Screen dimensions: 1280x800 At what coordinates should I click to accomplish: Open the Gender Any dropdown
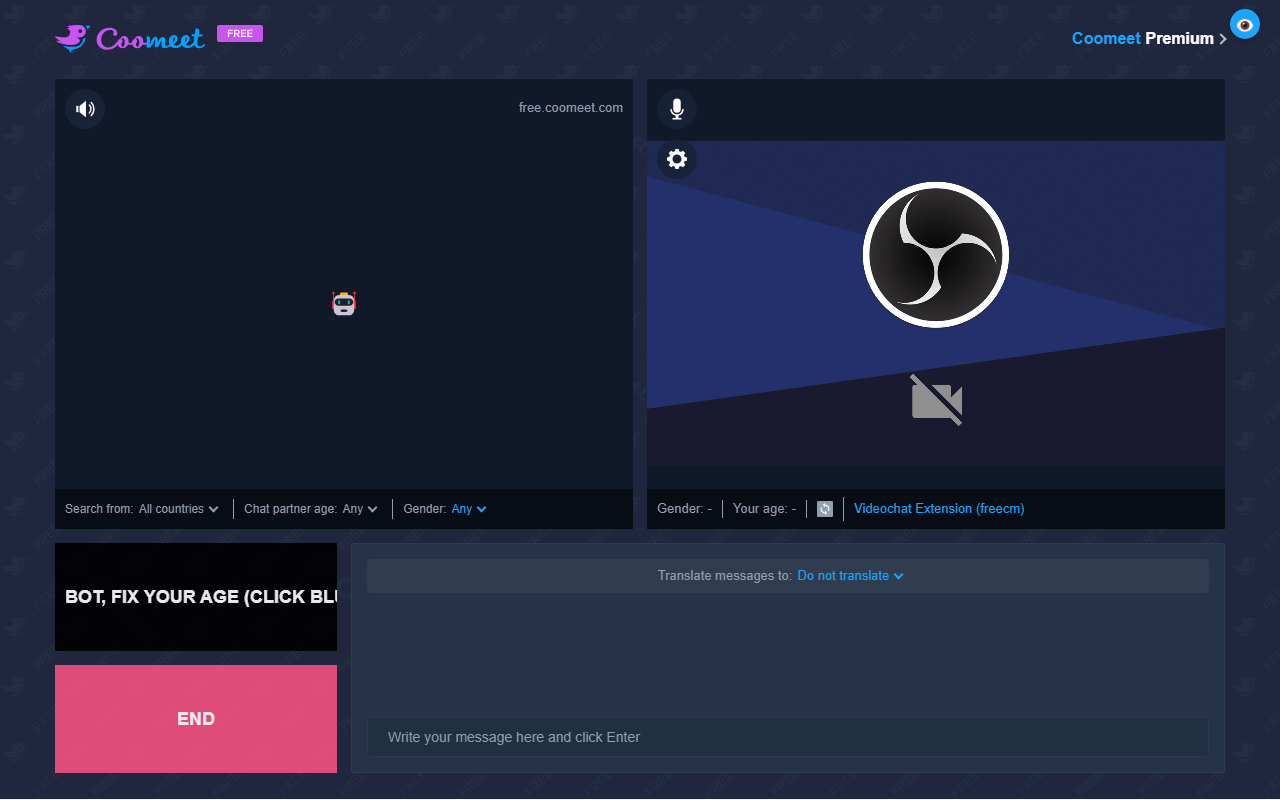pyautogui.click(x=469, y=509)
